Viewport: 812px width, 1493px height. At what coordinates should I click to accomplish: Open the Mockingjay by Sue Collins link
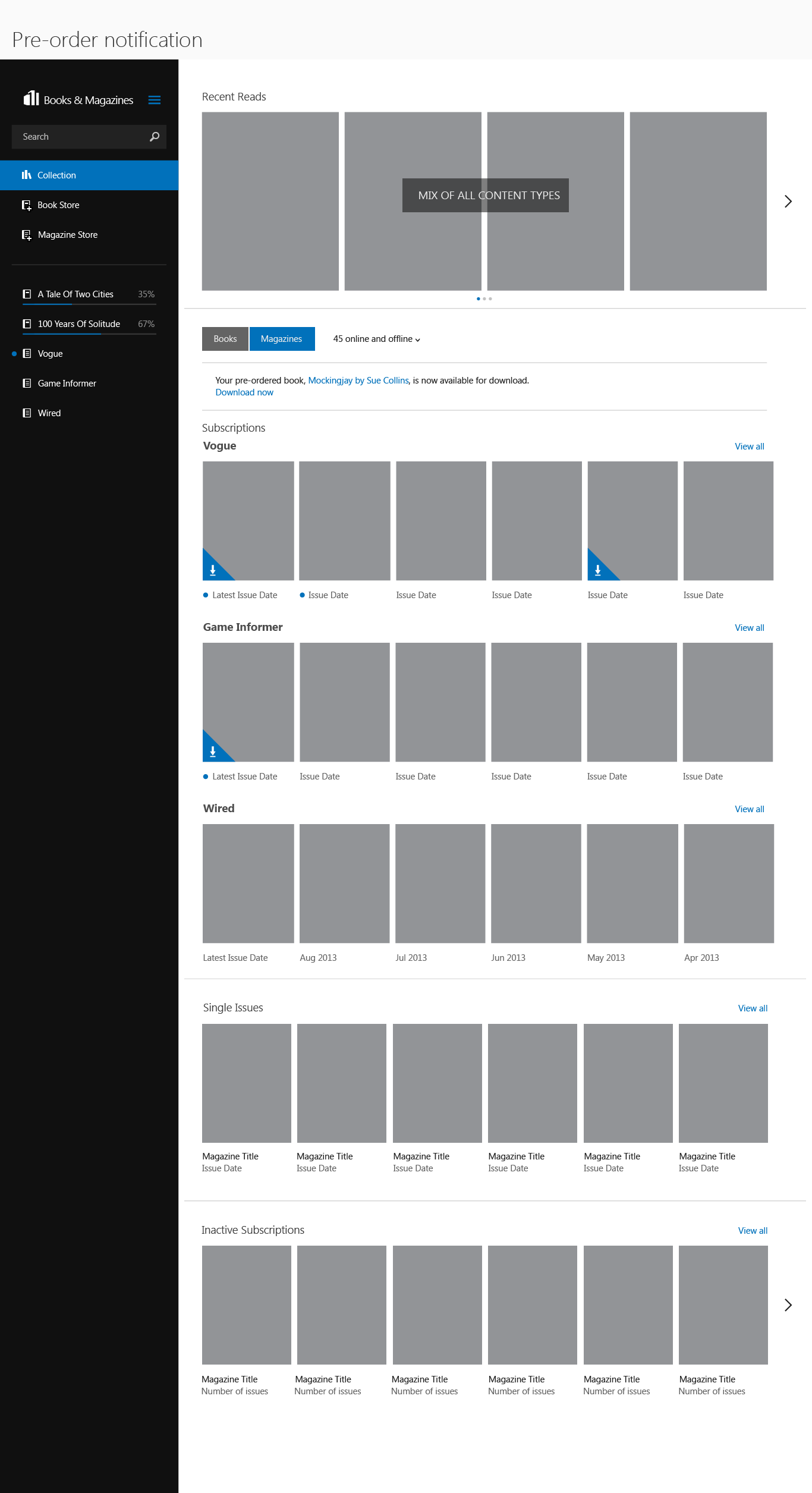pos(358,381)
